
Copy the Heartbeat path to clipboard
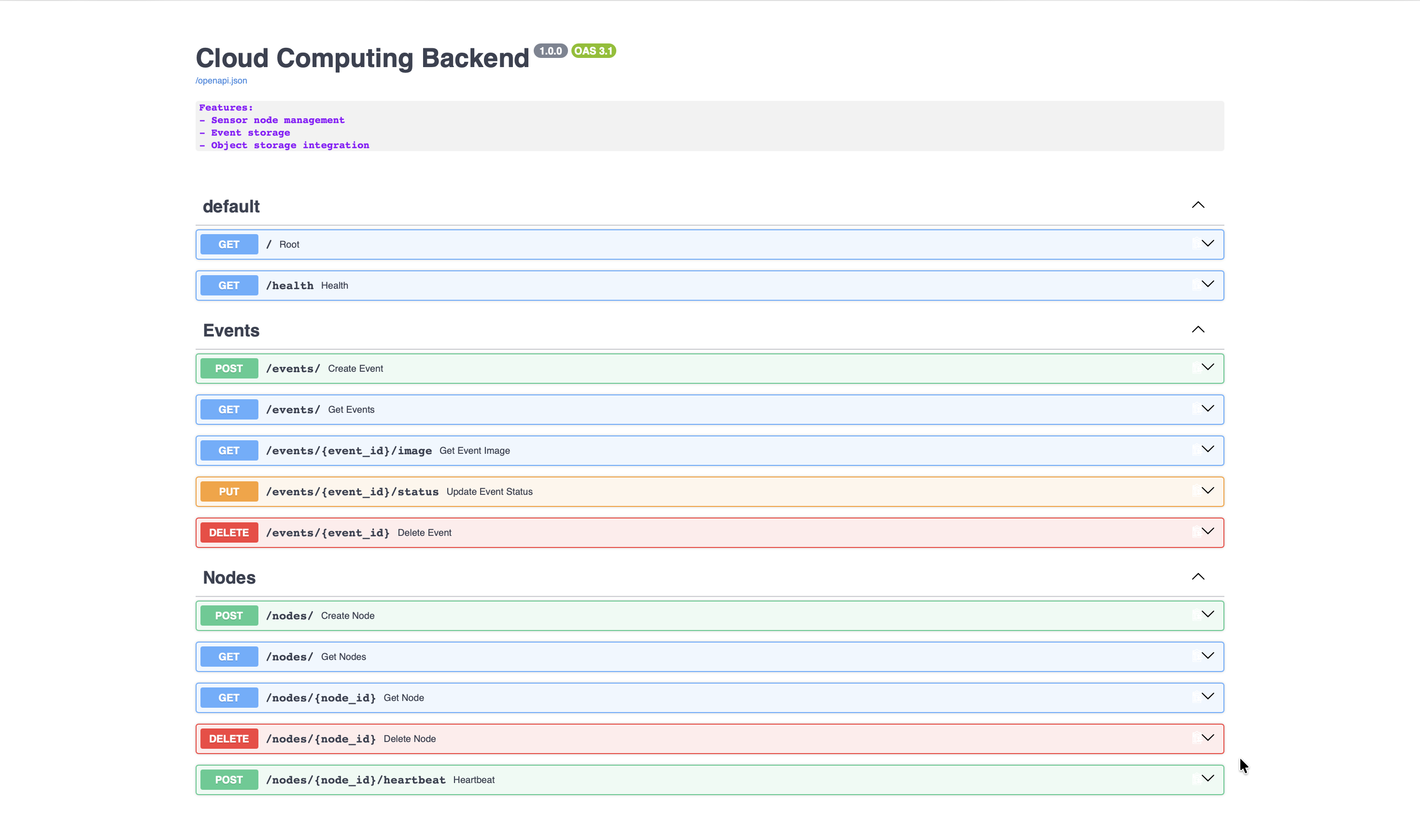click(x=1196, y=780)
